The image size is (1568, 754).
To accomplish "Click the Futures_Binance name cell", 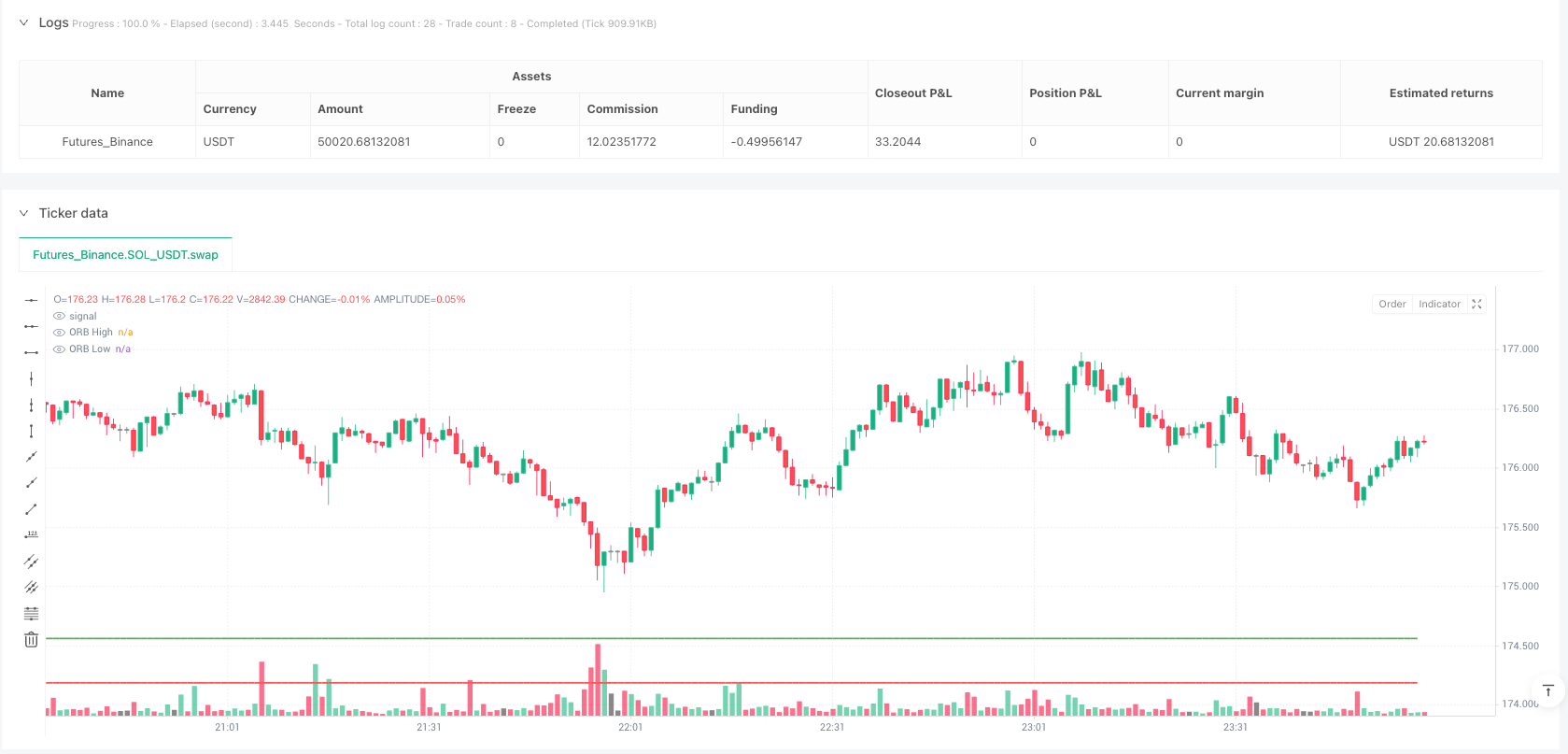I will pos(107,142).
